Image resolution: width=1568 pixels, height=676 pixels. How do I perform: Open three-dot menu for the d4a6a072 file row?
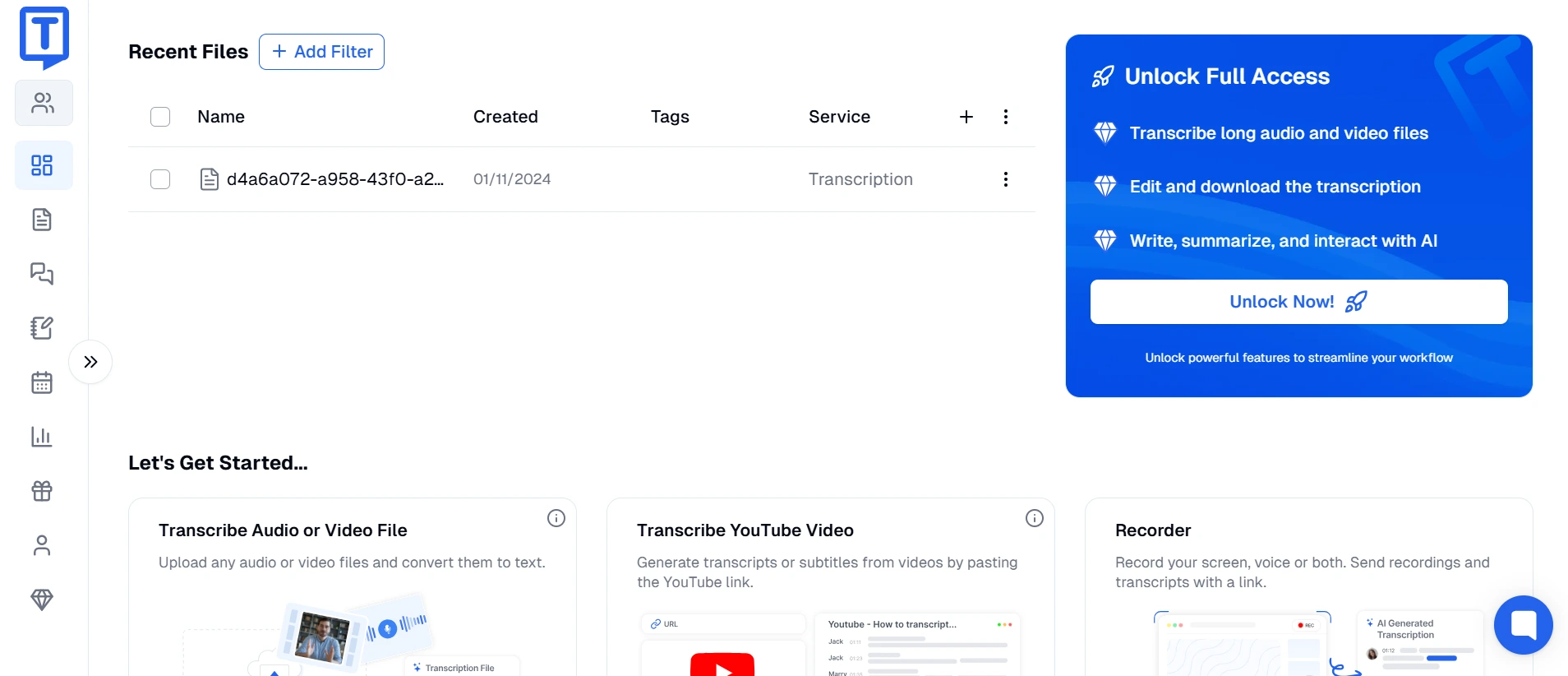[1005, 179]
